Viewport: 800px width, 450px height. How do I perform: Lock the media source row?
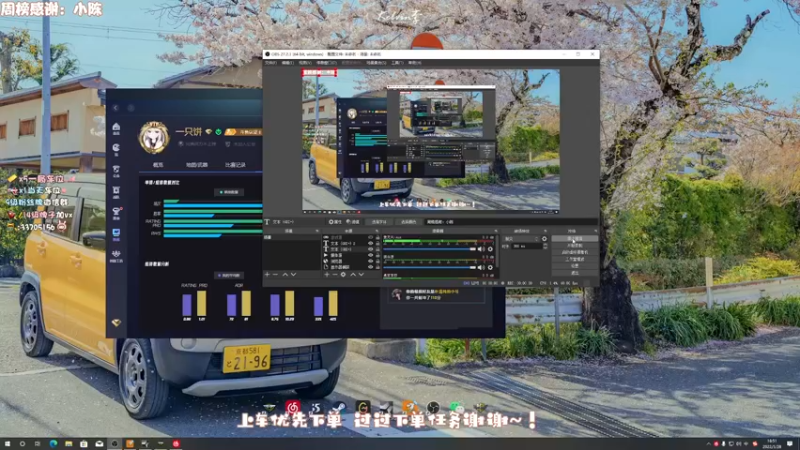pyautogui.click(x=378, y=255)
